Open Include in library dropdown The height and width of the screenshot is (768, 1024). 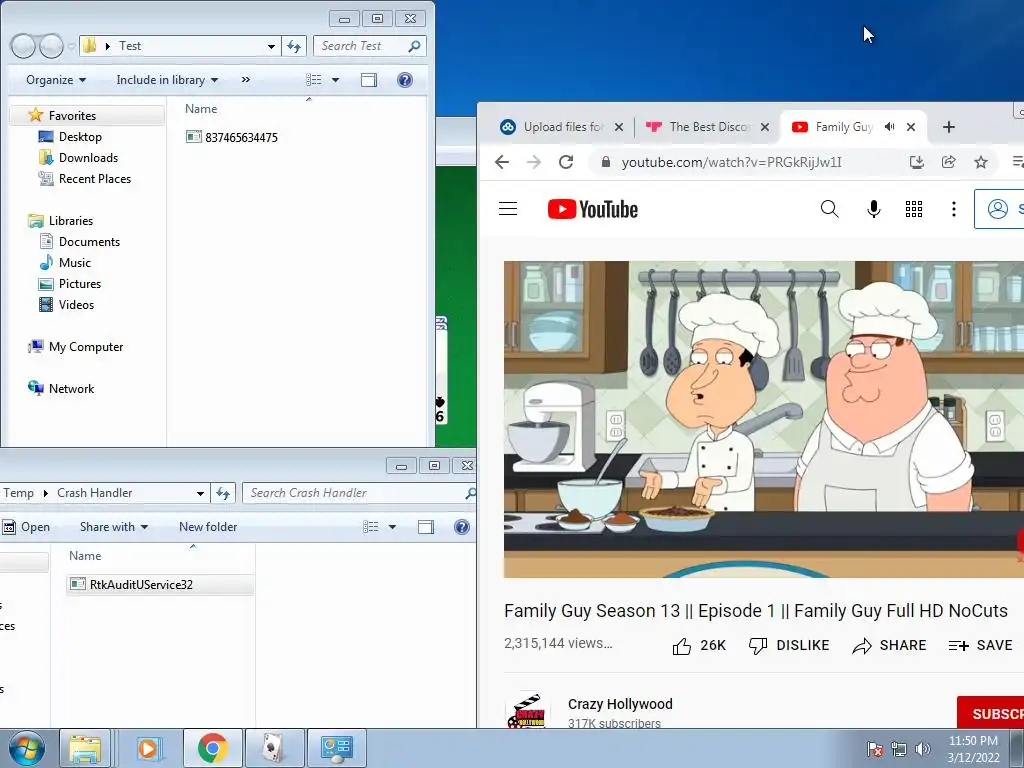pyautogui.click(x=167, y=80)
